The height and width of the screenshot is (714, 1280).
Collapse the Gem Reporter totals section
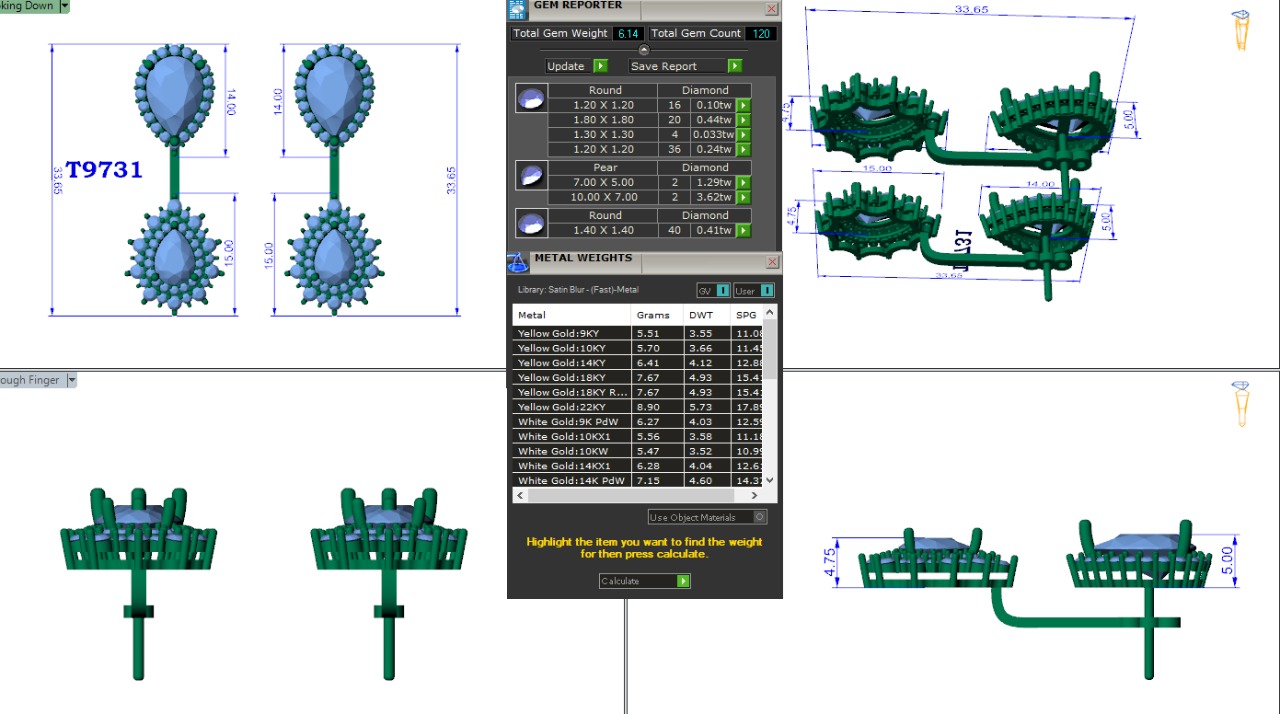pyautogui.click(x=644, y=50)
